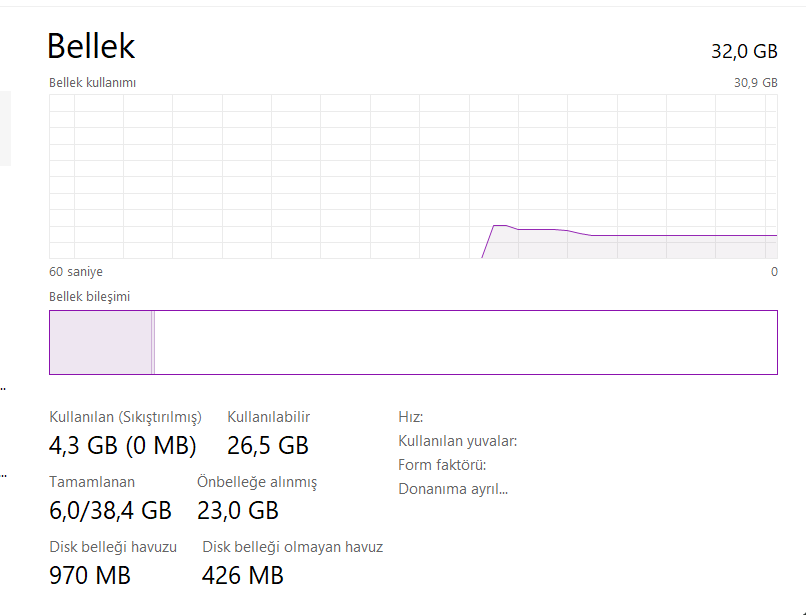Click the 30,9 GB graph maximum label
Image resolution: width=806 pixels, height=615 pixels.
click(x=755, y=83)
